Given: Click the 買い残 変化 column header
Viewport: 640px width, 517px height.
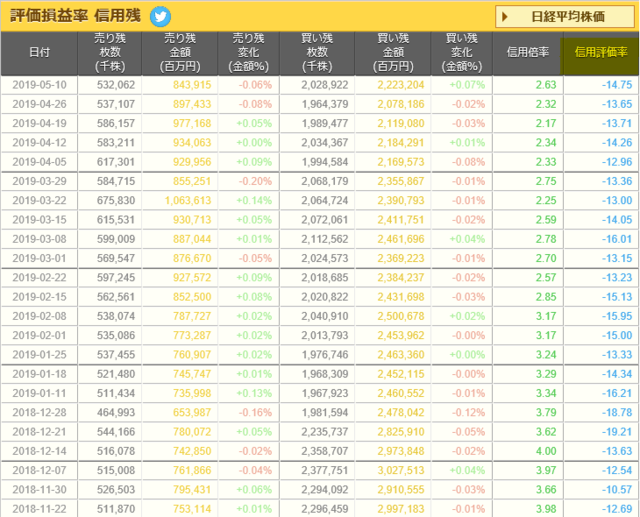Looking at the screenshot, I should pos(463,51).
